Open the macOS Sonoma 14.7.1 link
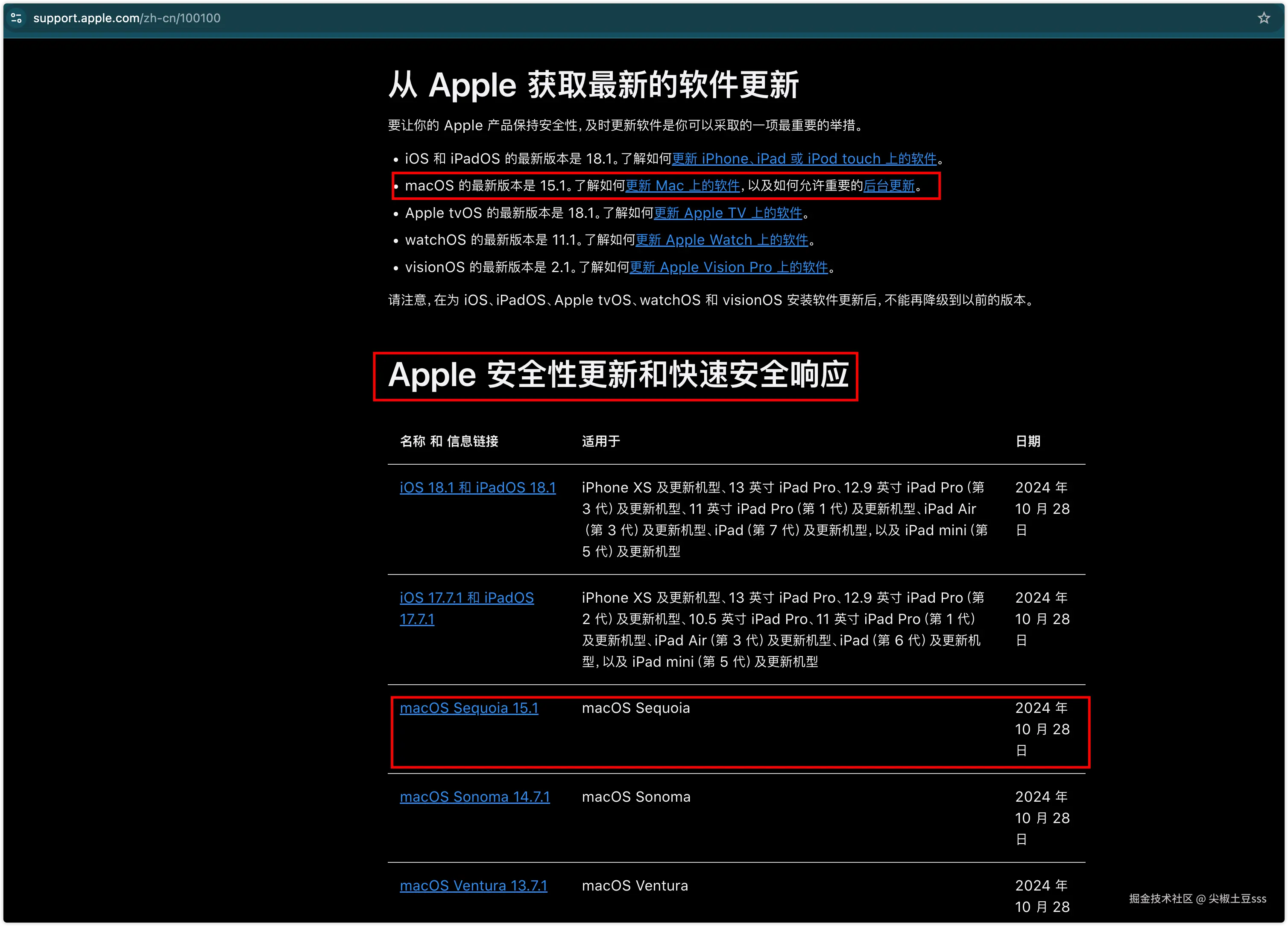Screen dimensions: 1288x926 click(x=475, y=797)
